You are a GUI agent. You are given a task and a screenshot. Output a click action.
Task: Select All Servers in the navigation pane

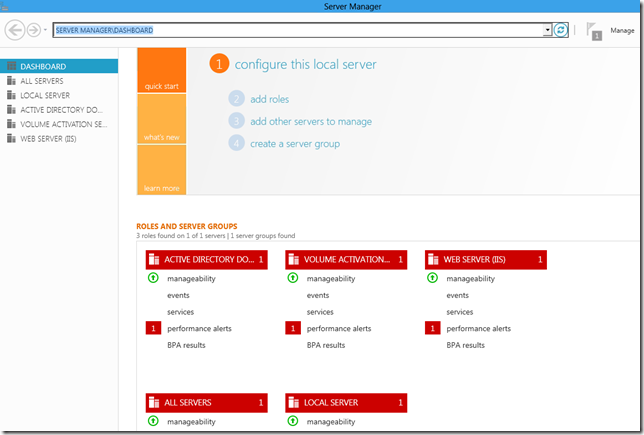coord(59,81)
